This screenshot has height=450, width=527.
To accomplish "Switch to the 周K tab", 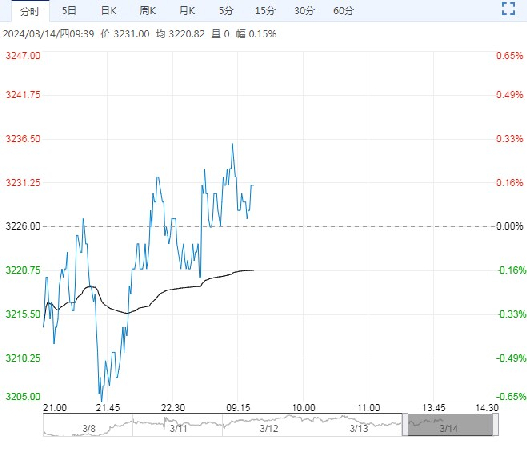I will click(x=148, y=11).
